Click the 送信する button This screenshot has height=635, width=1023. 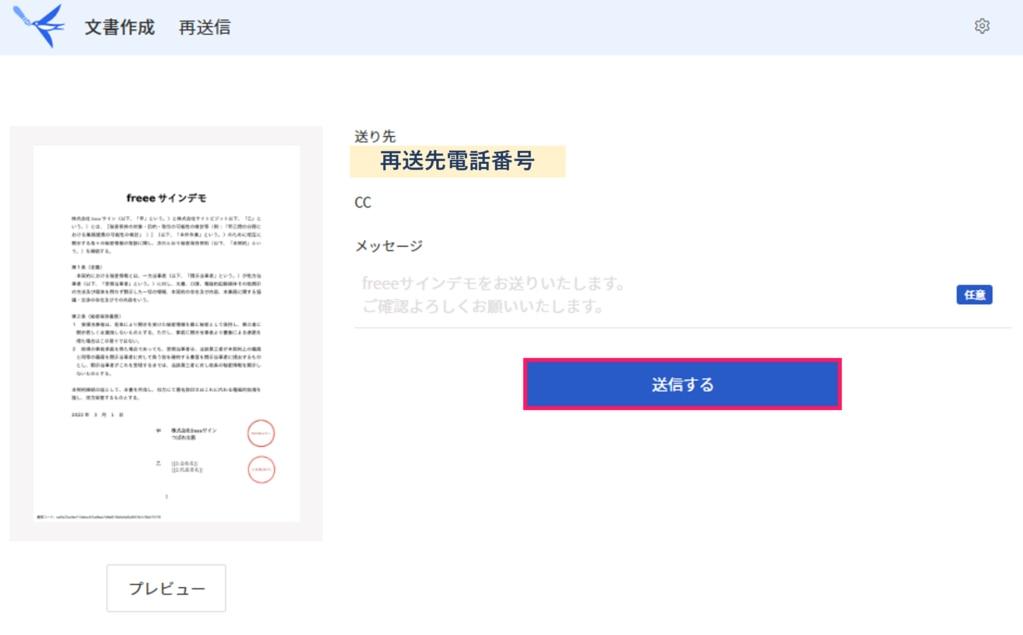(x=682, y=384)
